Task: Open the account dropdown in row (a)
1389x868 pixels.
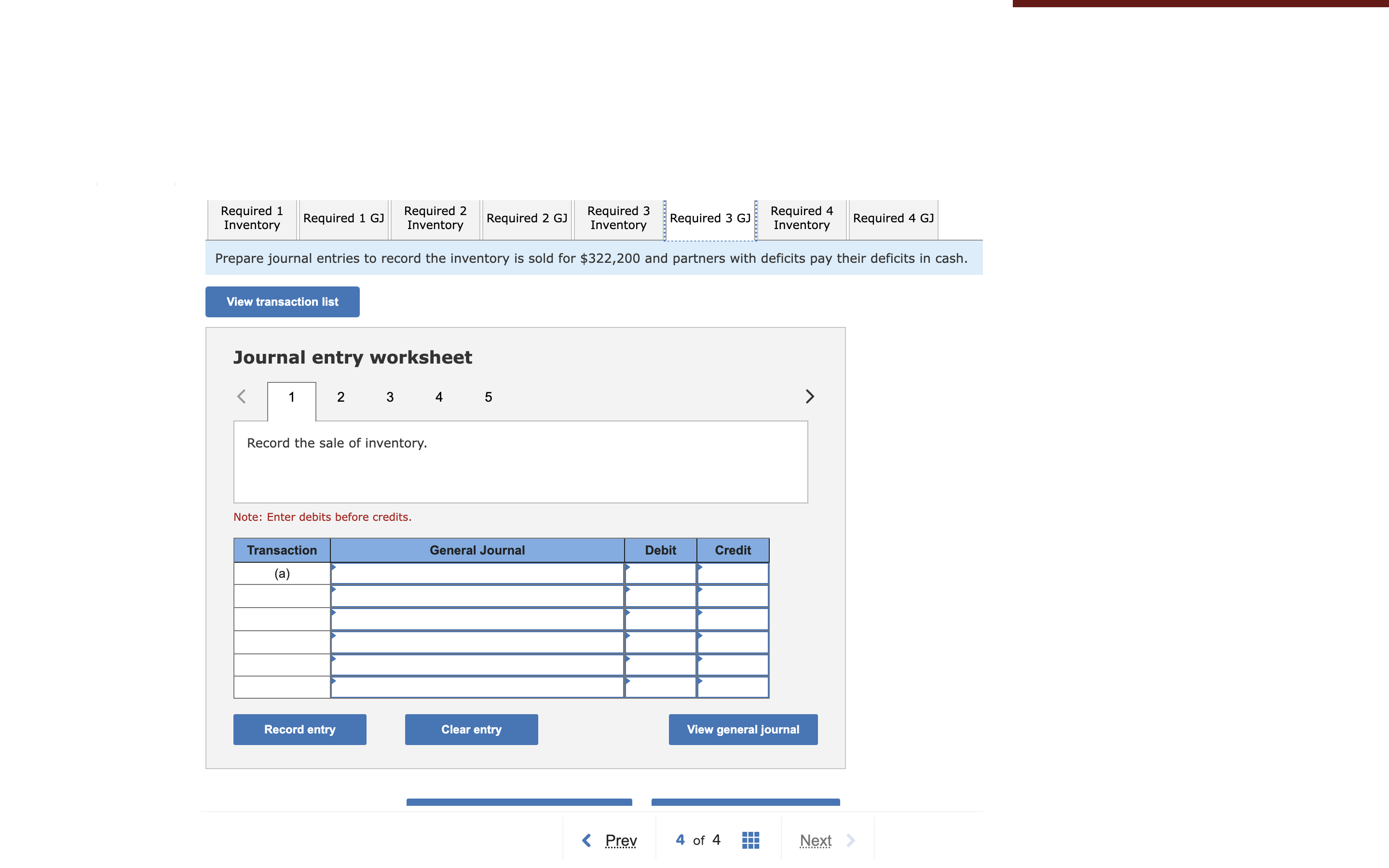Action: coord(477,573)
